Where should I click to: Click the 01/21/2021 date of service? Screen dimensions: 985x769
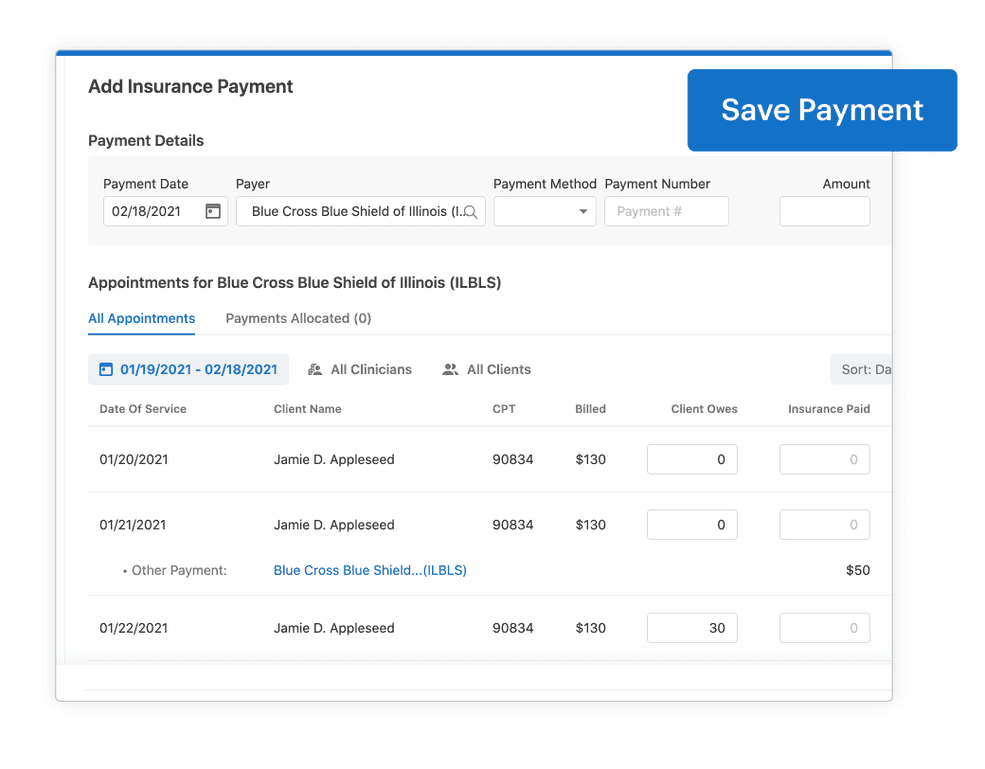tap(133, 525)
